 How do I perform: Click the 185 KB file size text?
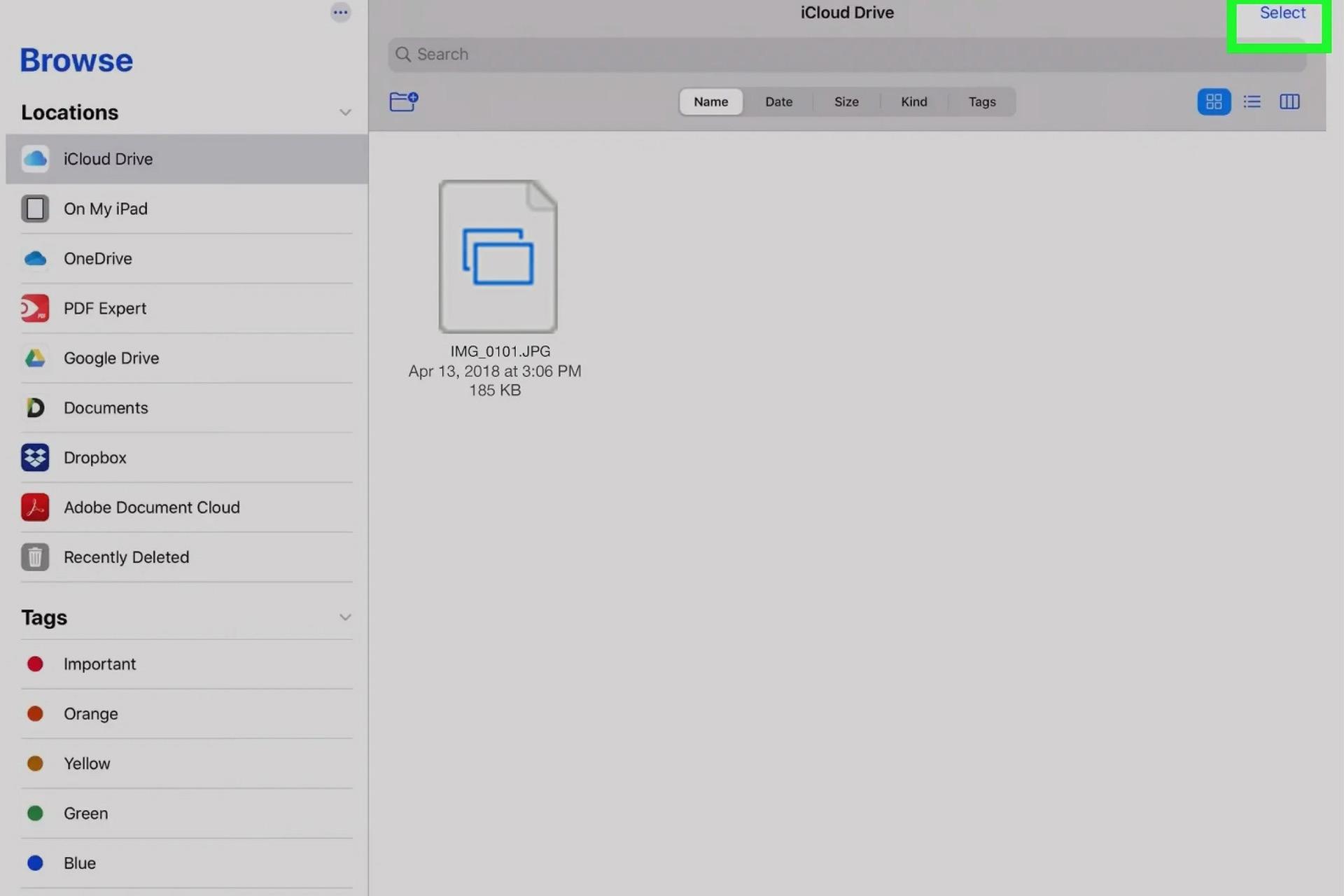tap(495, 391)
